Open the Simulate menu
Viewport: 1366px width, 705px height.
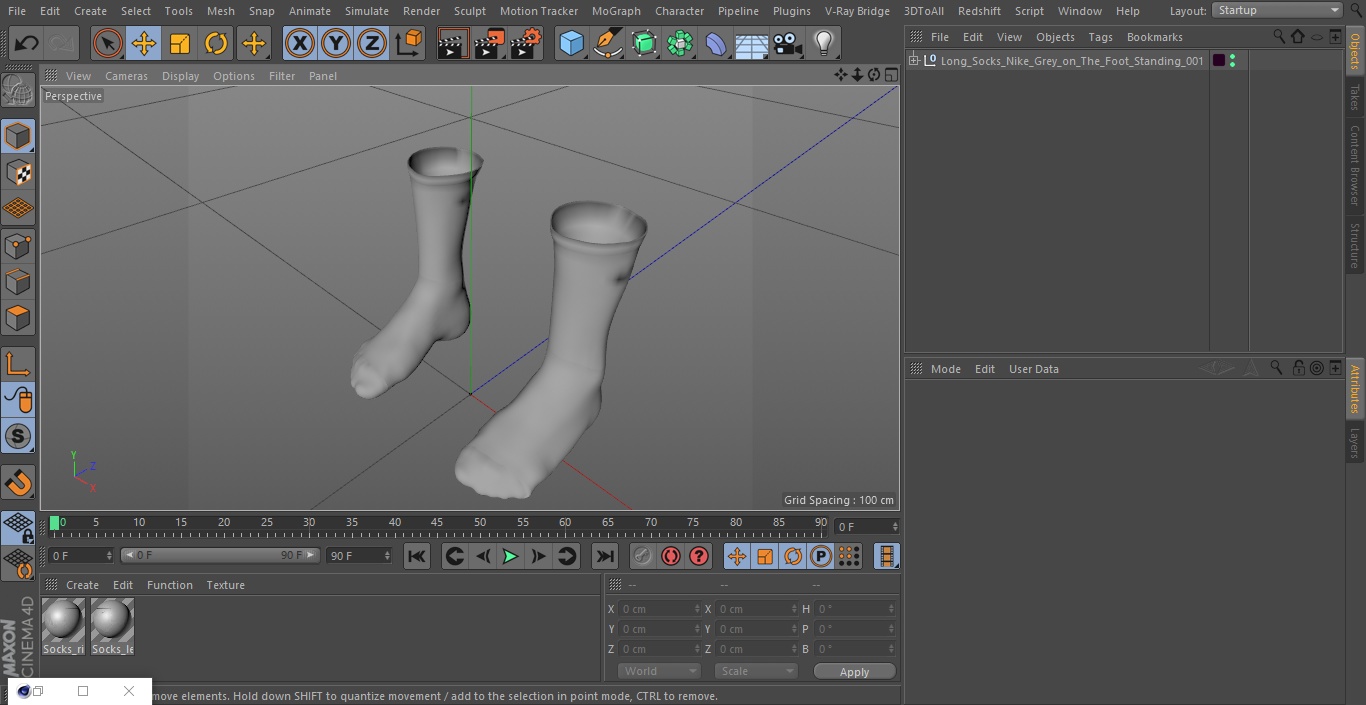[x=366, y=11]
